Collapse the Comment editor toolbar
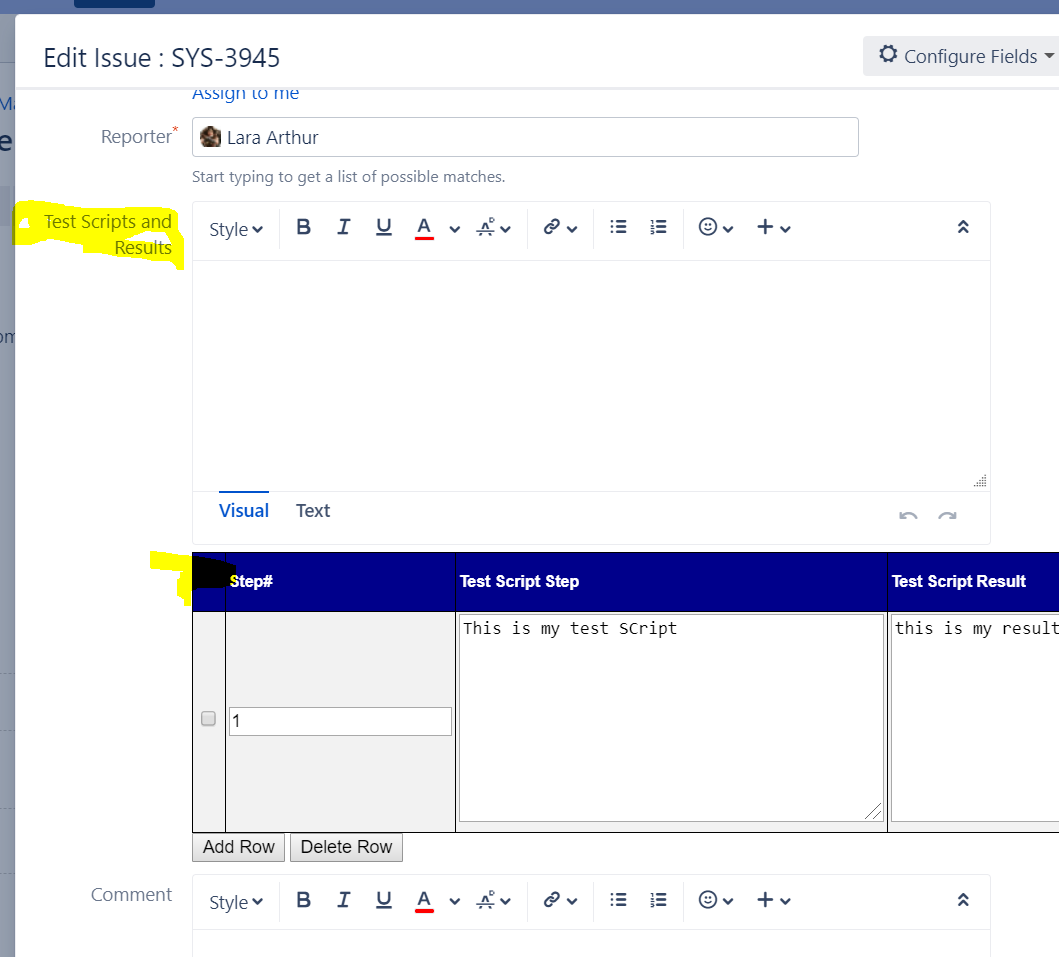 pos(963,900)
